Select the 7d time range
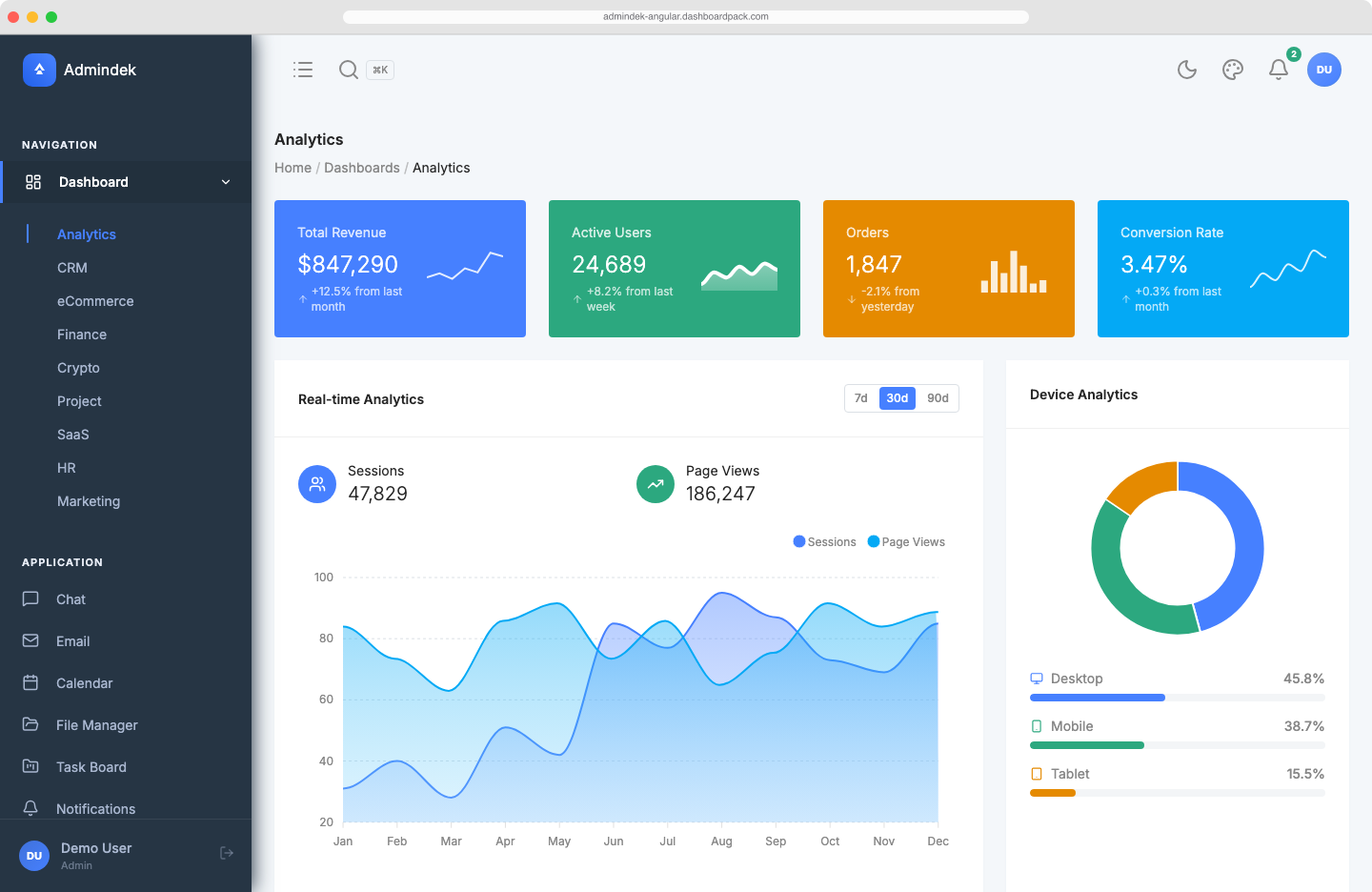Screen dimensions: 1372x892 coord(861,397)
